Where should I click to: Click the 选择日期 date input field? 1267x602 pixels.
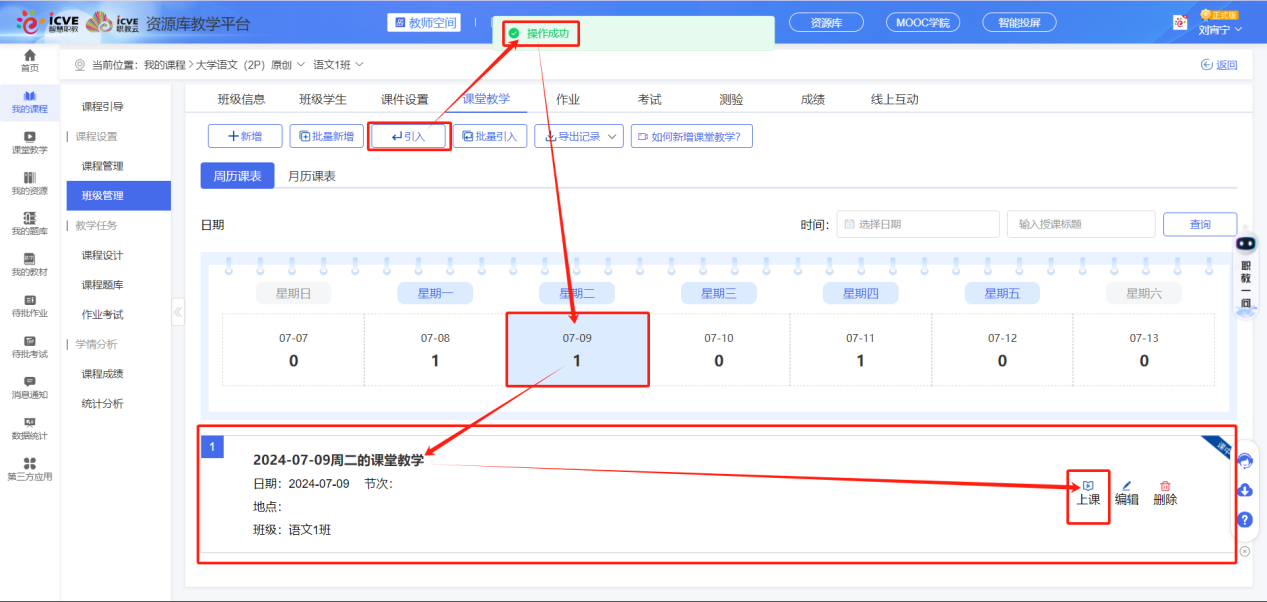coord(917,225)
